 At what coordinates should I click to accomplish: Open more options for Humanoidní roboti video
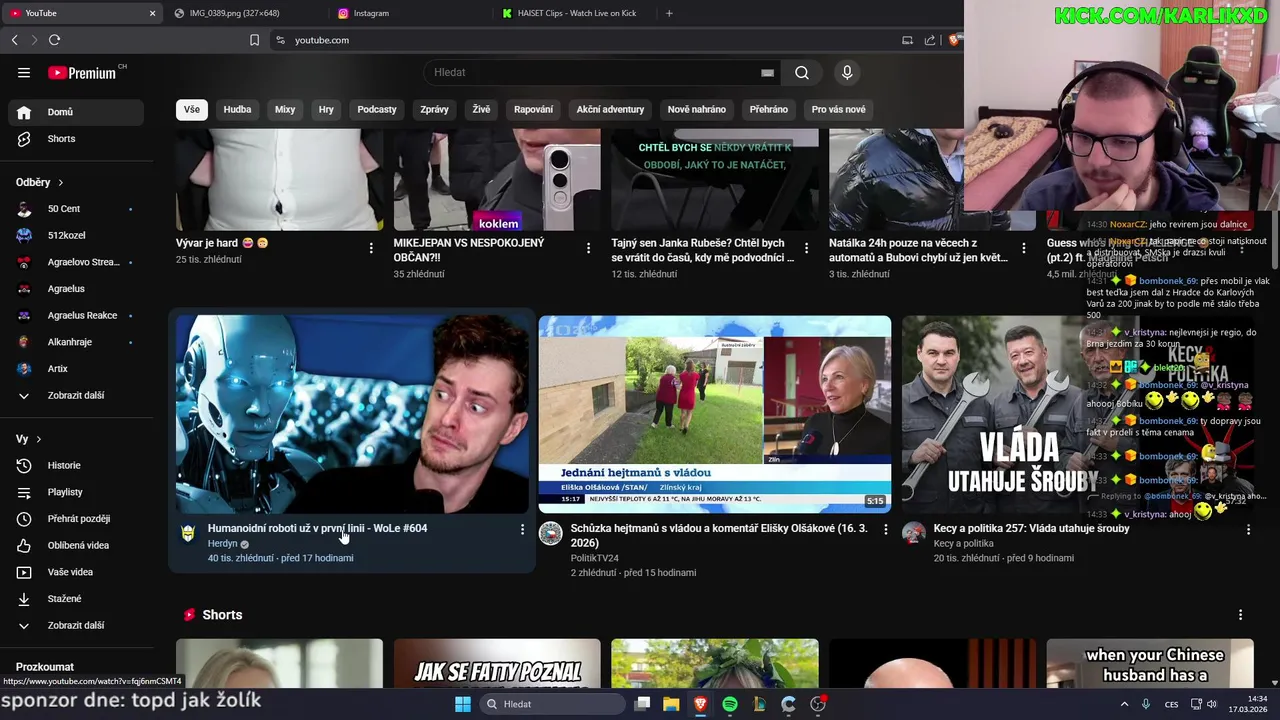pos(522,529)
